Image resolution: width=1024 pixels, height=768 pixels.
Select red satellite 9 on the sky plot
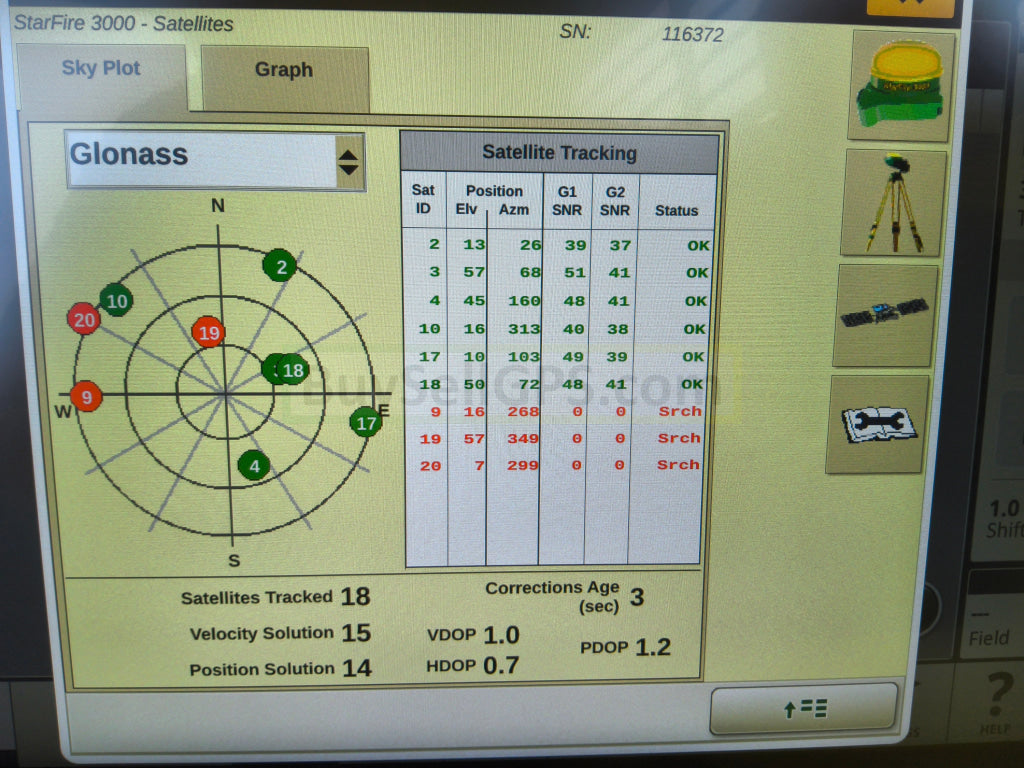(86, 396)
